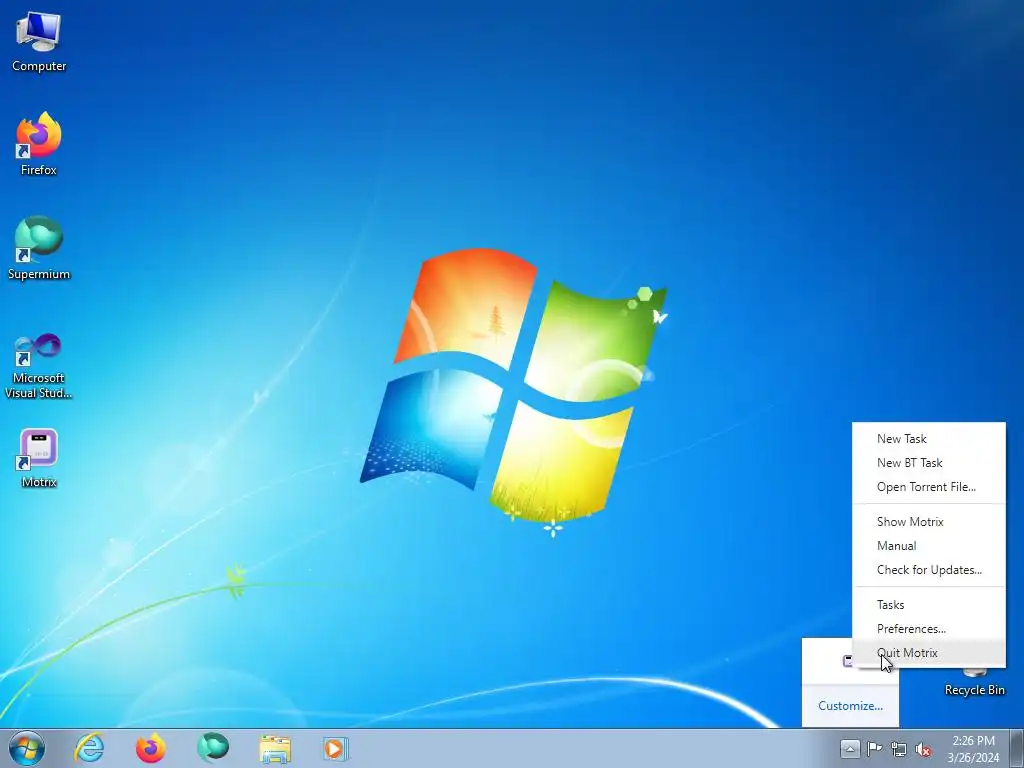The height and width of the screenshot is (768, 1024).
Task: Select the Recycle Bin icon
Action: coord(974,681)
